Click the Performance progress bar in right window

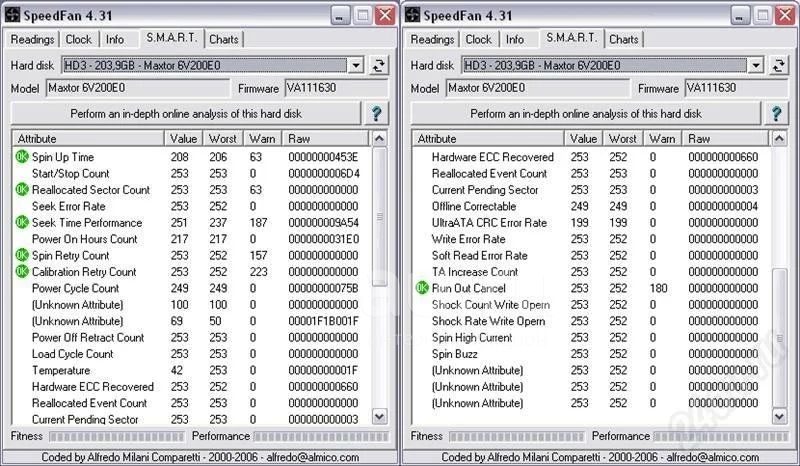721,436
